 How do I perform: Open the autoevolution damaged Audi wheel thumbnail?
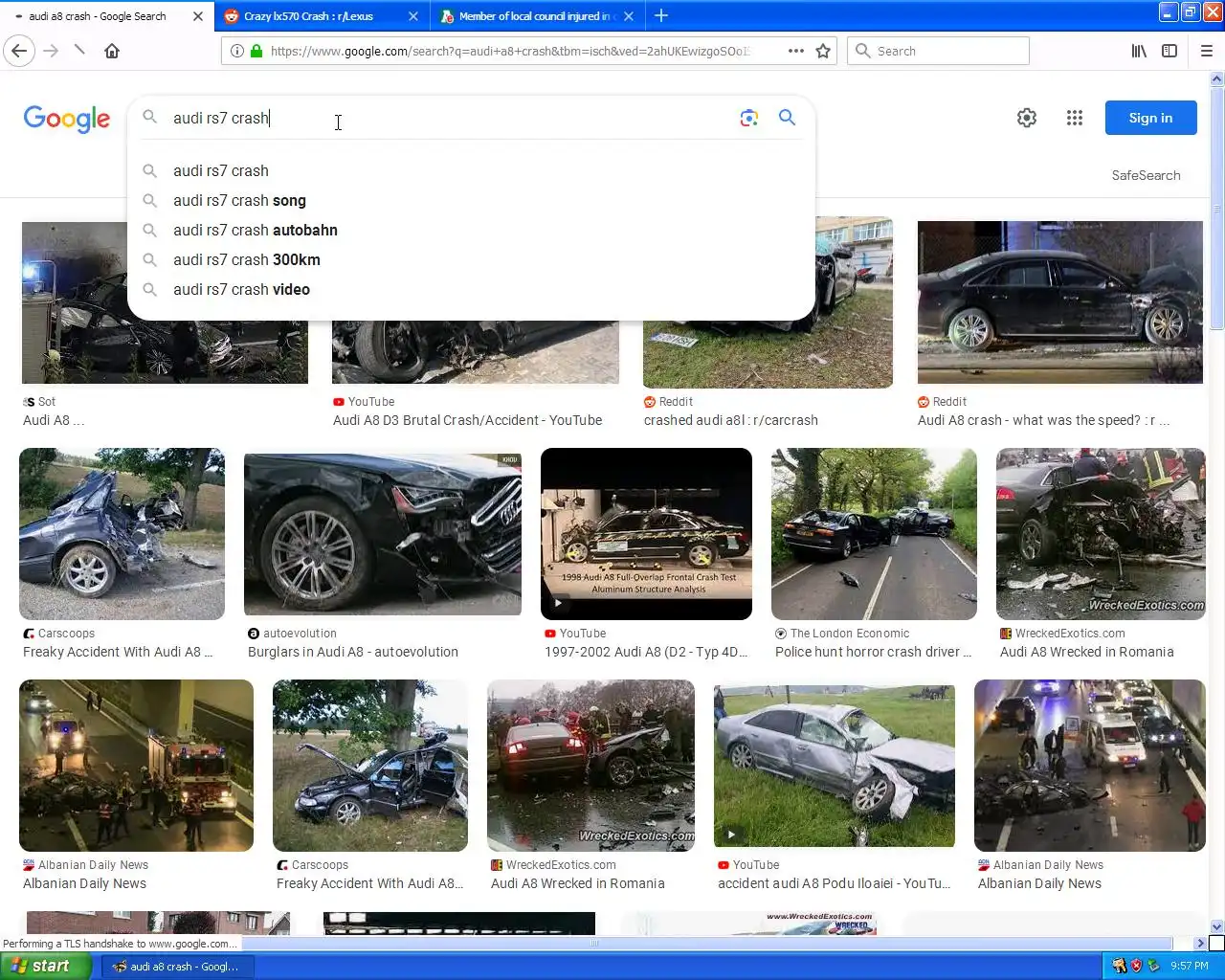(383, 534)
